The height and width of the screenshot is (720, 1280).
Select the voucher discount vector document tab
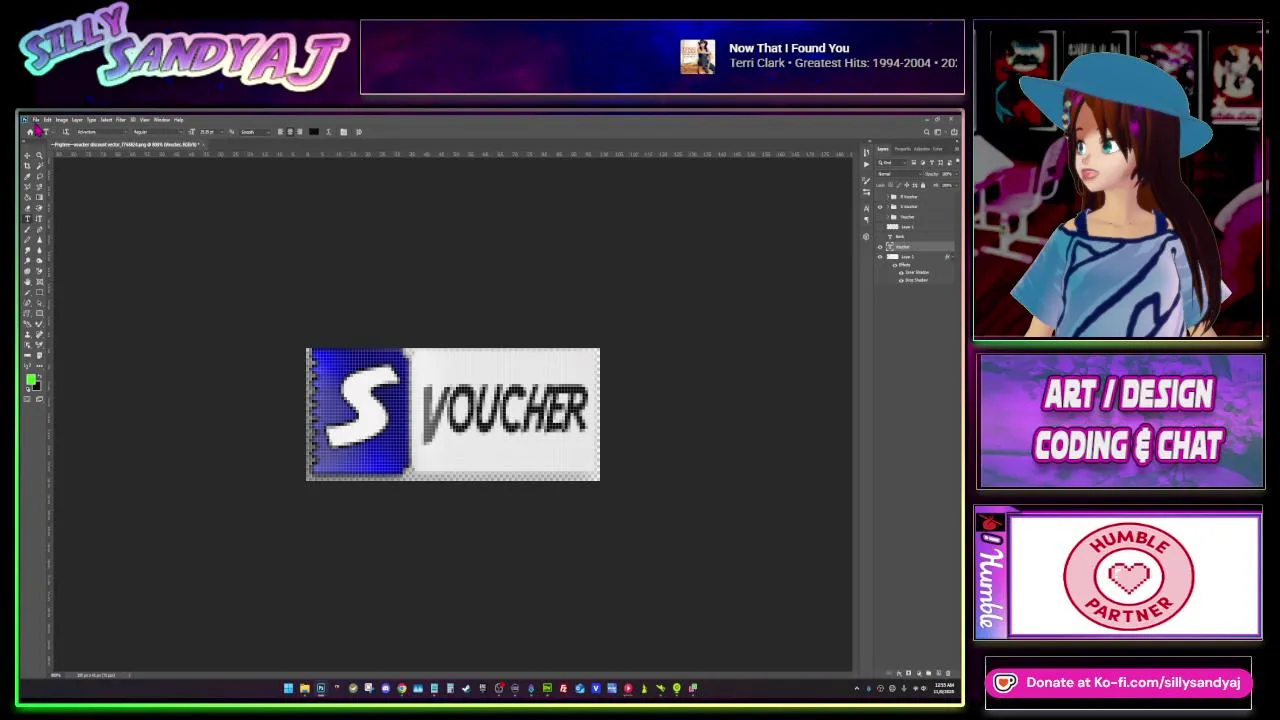pos(126,144)
